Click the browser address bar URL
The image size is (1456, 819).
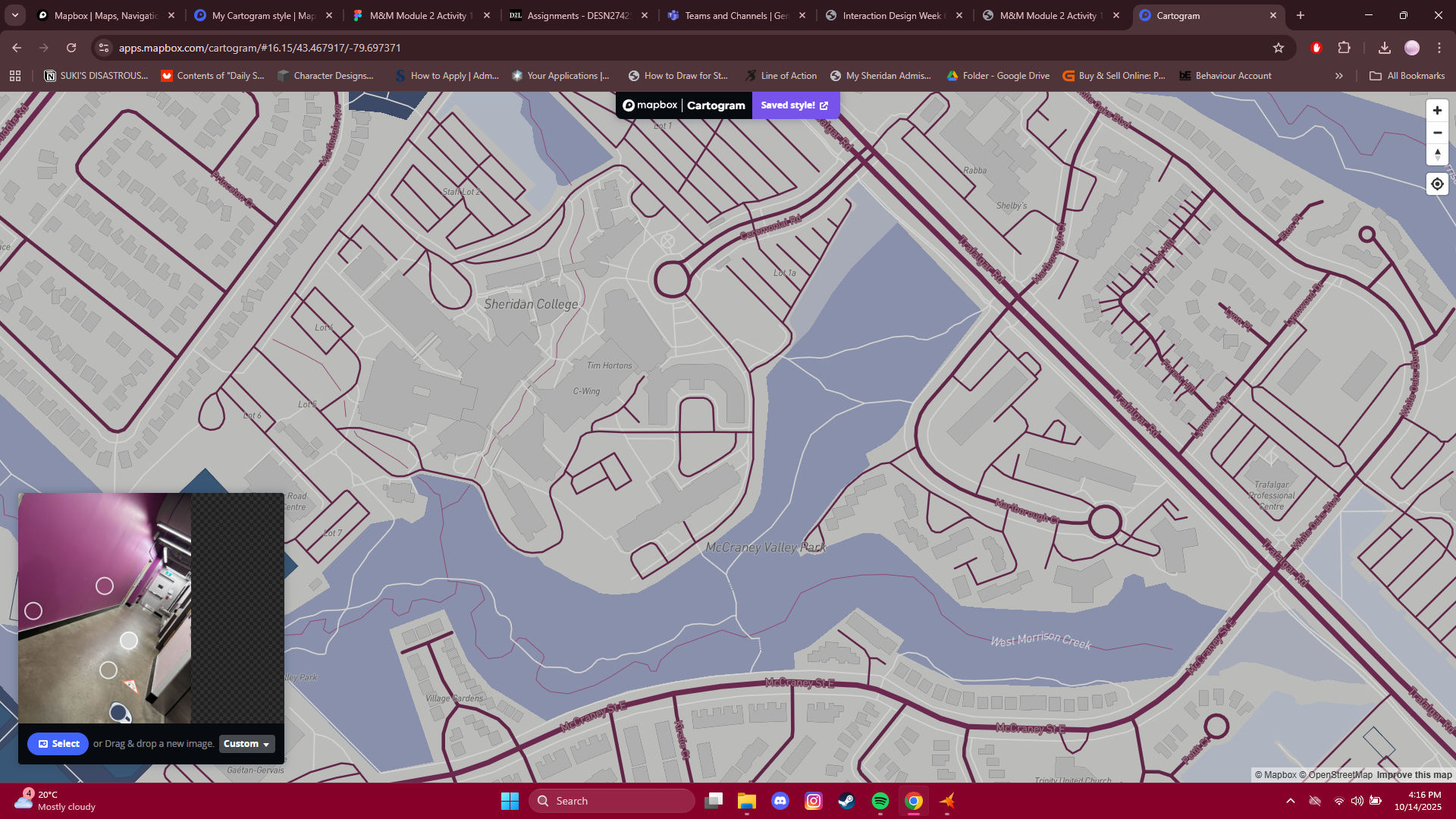pos(259,48)
